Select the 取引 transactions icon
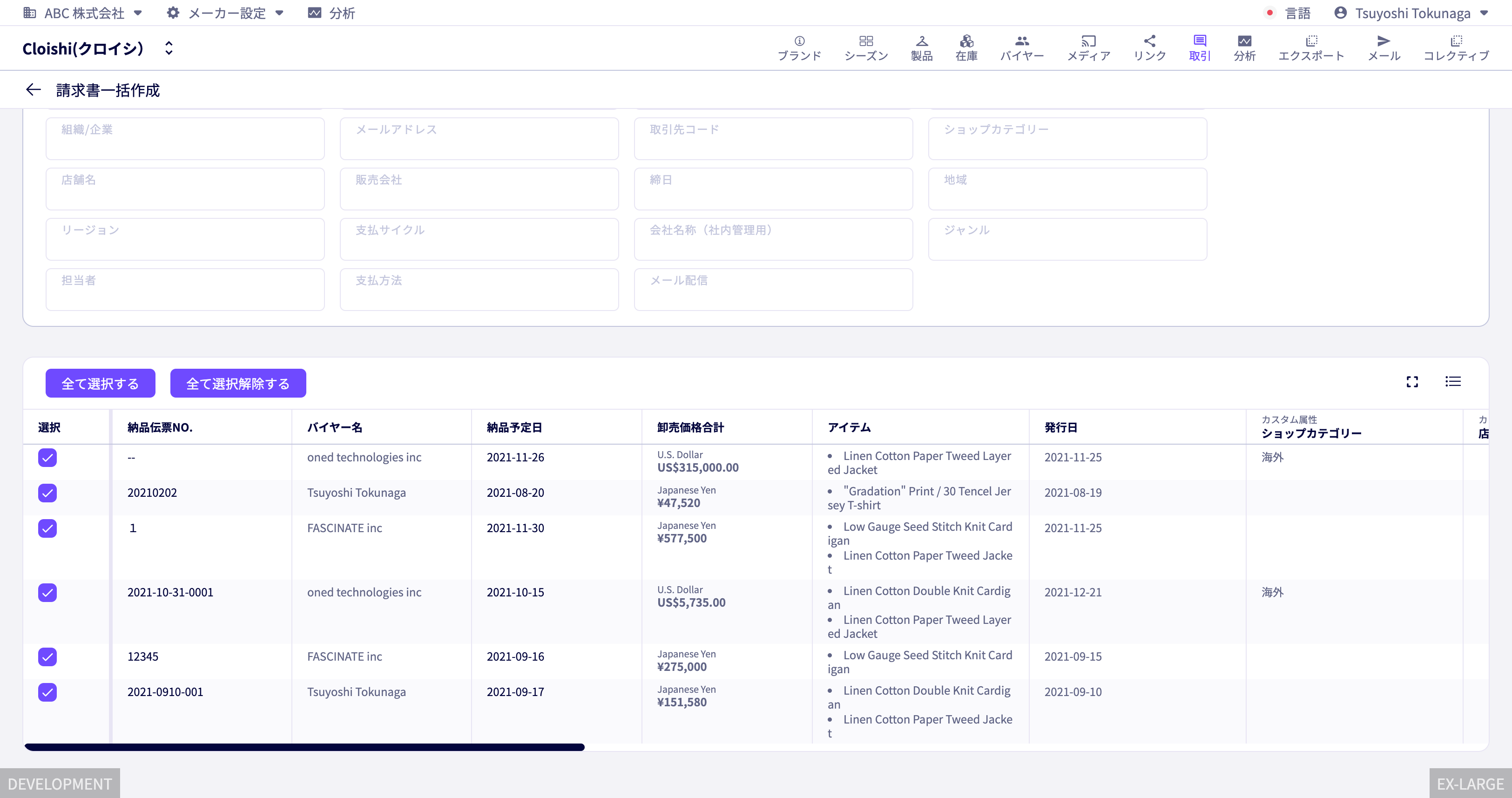 [1199, 41]
